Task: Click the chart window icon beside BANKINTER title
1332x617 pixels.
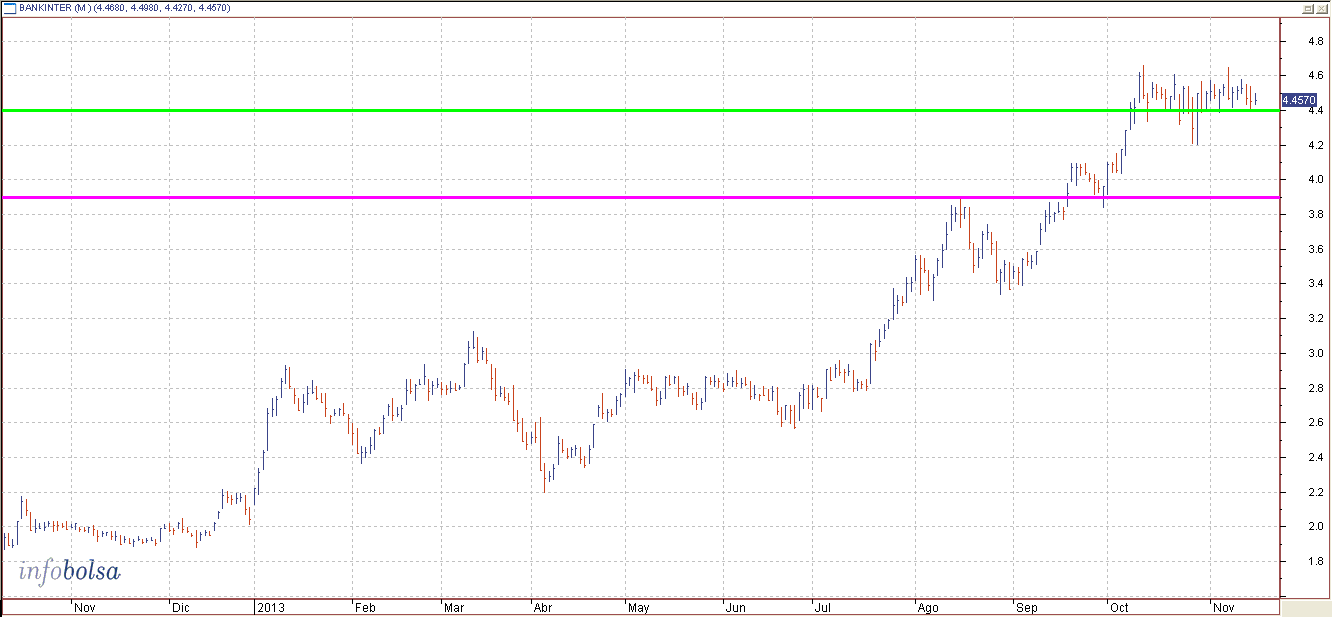Action: (9, 8)
